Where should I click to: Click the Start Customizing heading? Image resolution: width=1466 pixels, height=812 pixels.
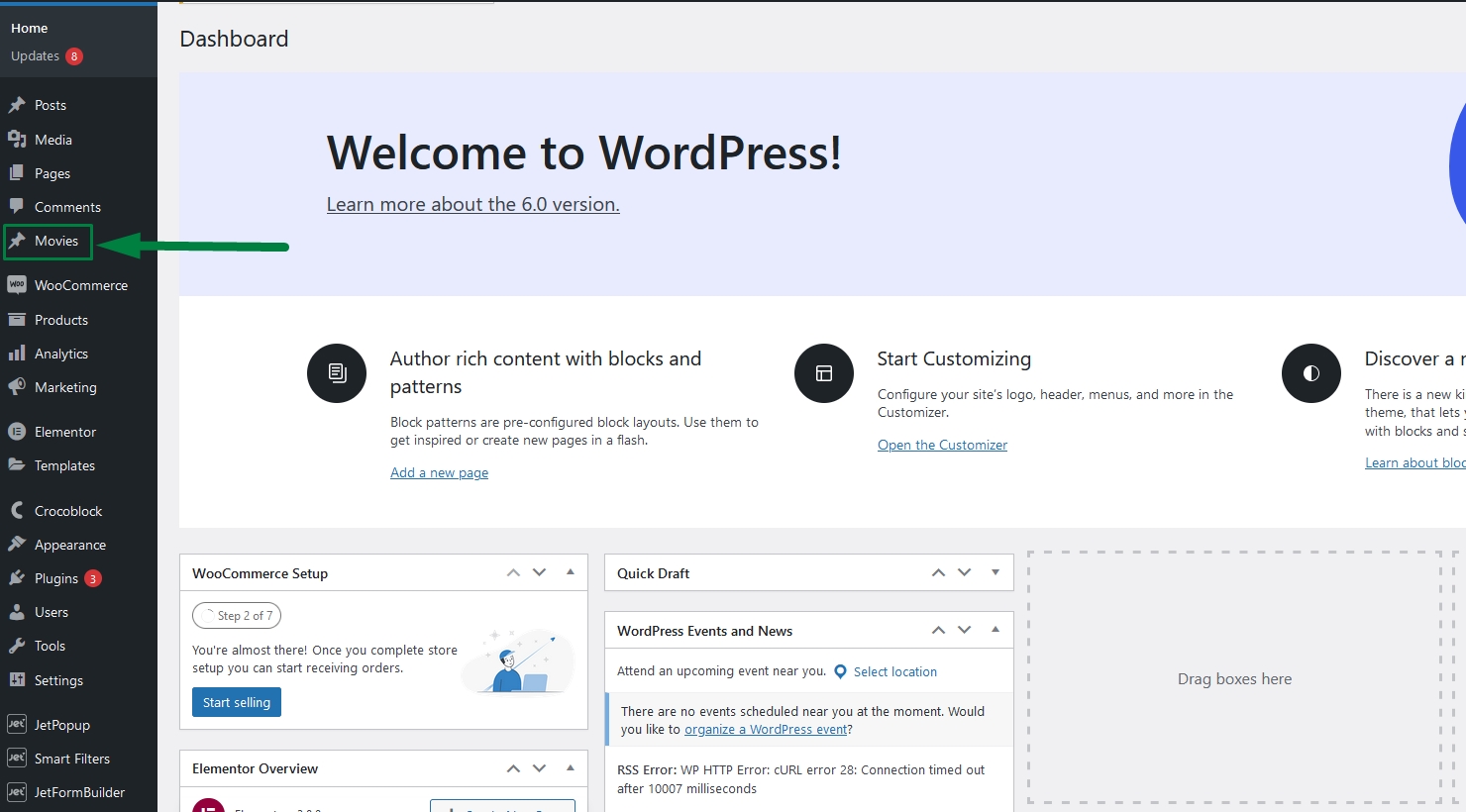954,358
